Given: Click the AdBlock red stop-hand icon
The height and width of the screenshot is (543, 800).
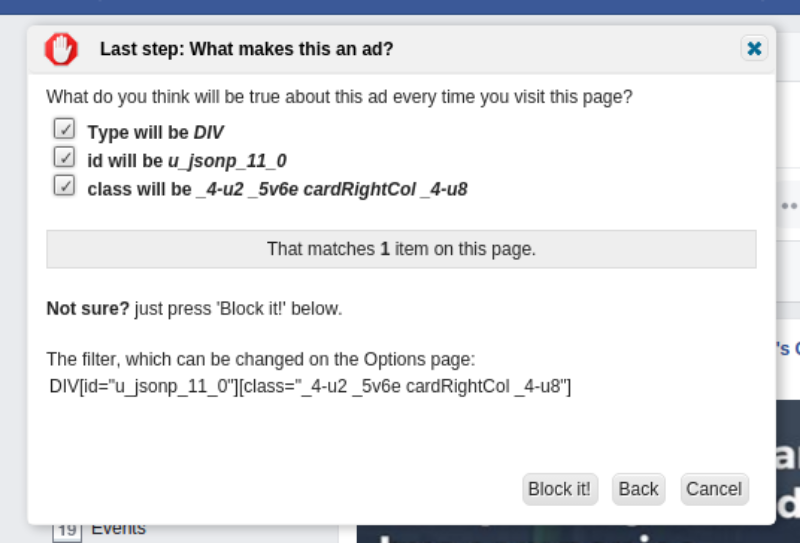Looking at the screenshot, I should 61,49.
